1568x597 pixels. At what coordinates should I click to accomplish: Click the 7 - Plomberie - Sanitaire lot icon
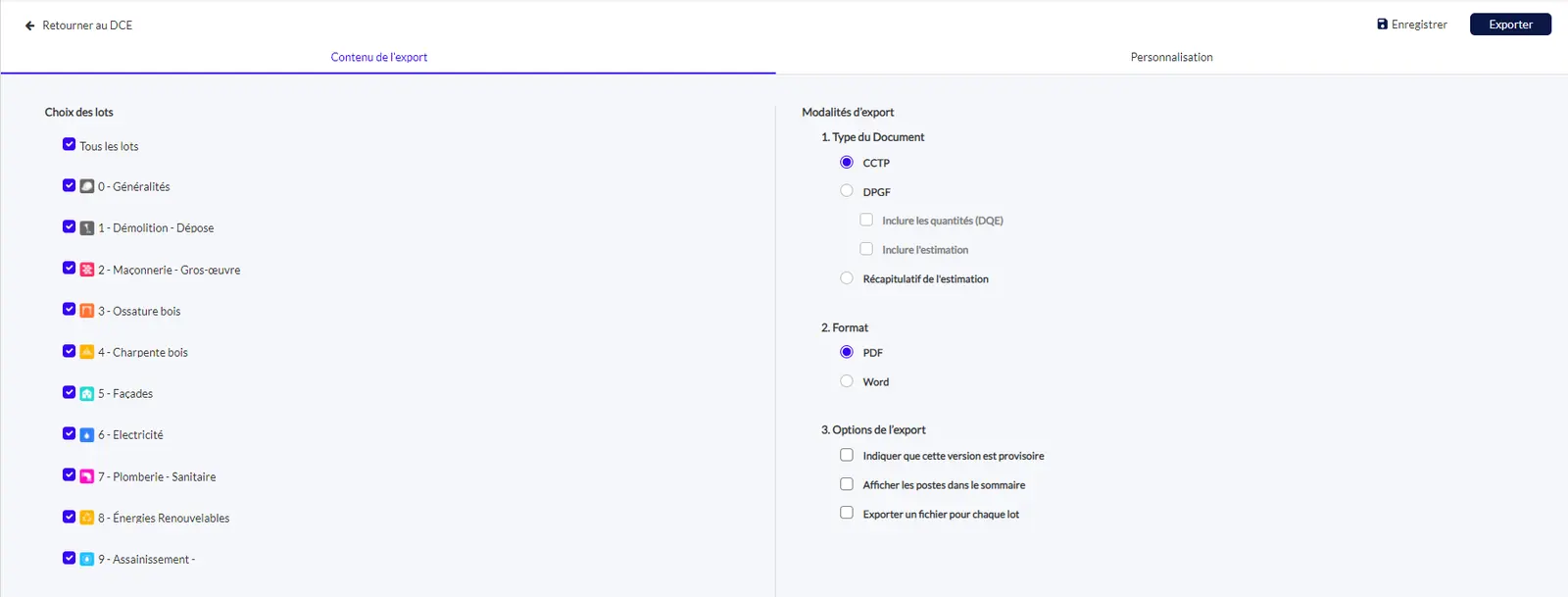click(87, 476)
